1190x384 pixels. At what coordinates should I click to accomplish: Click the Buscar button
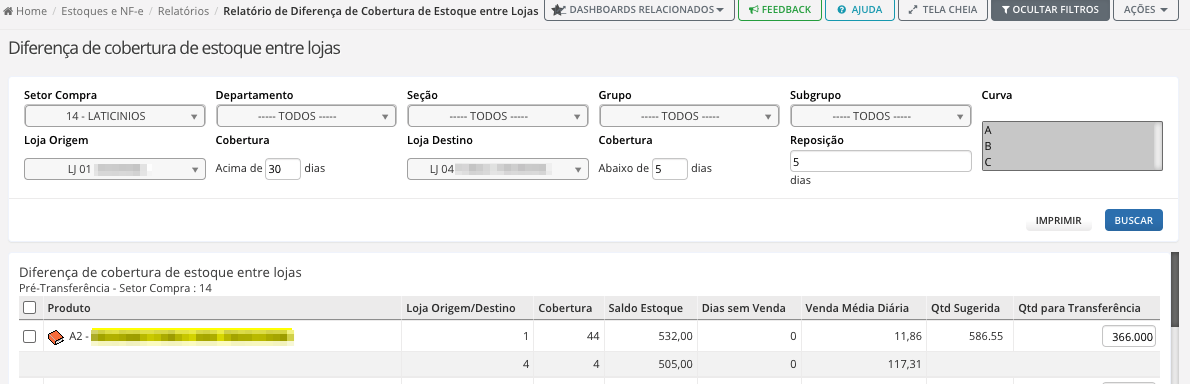tap(1134, 221)
